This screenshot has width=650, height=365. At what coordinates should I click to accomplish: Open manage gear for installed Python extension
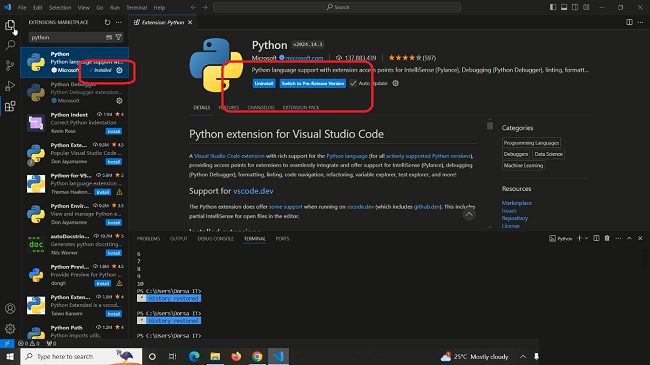tap(119, 70)
